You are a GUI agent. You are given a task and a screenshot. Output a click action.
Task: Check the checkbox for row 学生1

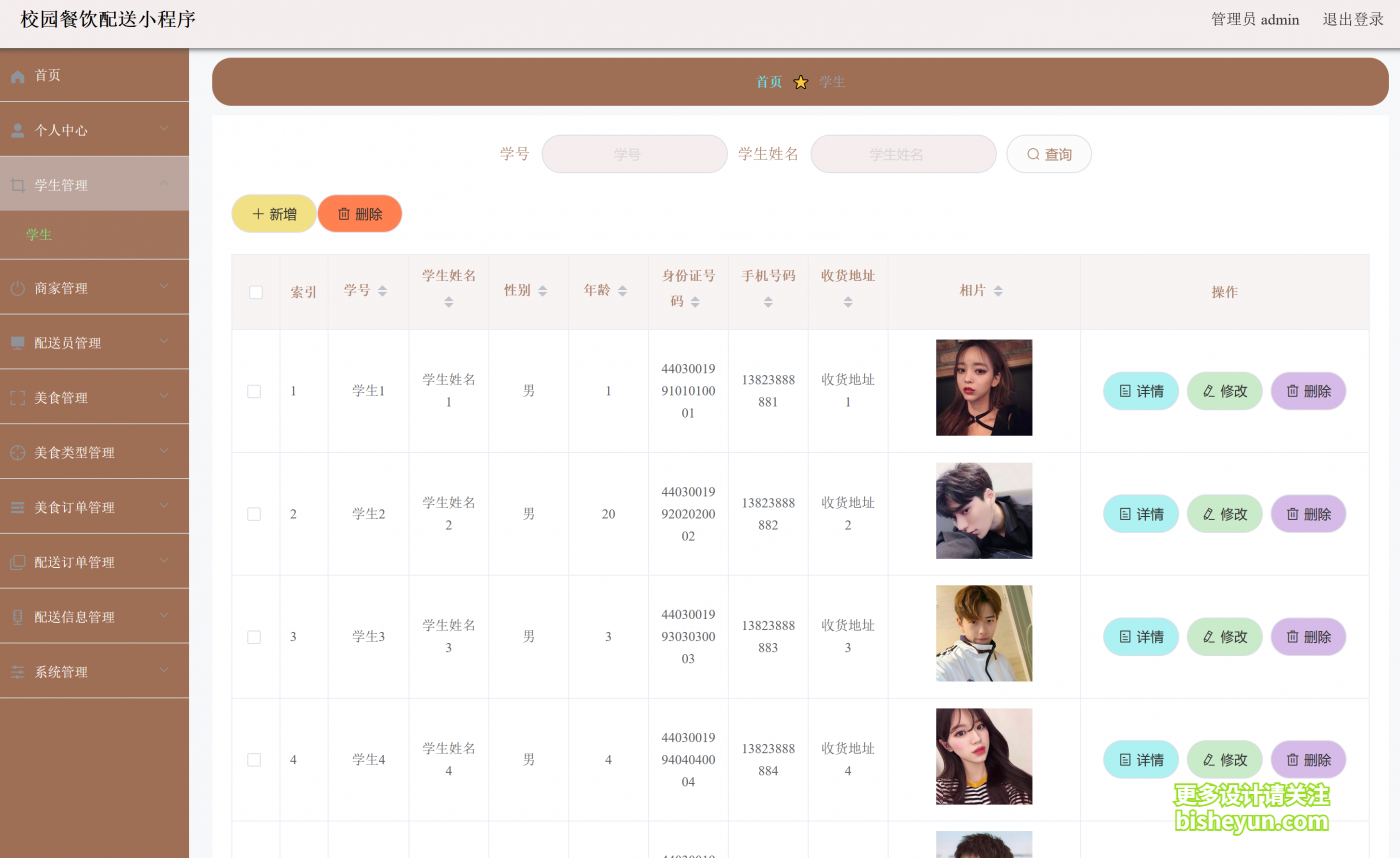click(x=254, y=392)
